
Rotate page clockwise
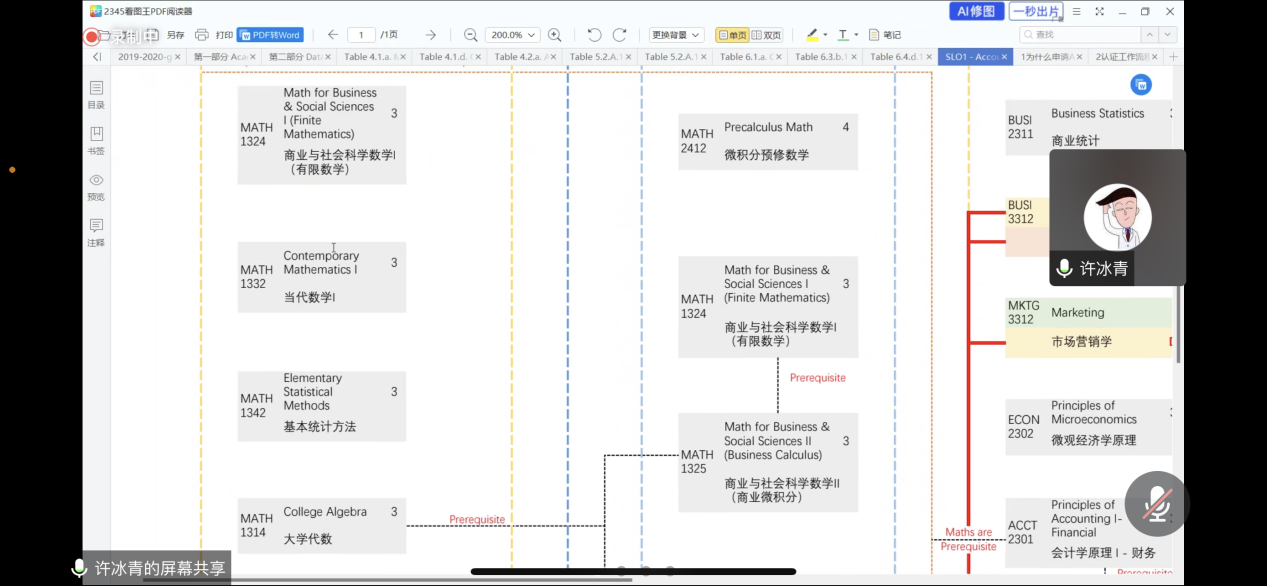(x=620, y=35)
